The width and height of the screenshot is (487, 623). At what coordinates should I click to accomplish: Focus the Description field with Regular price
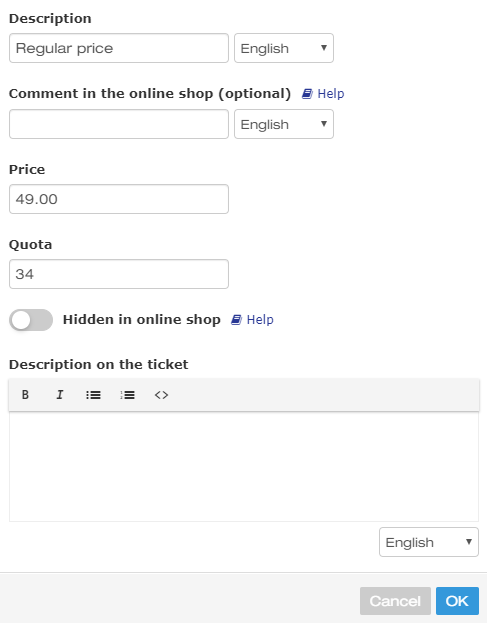(x=119, y=48)
